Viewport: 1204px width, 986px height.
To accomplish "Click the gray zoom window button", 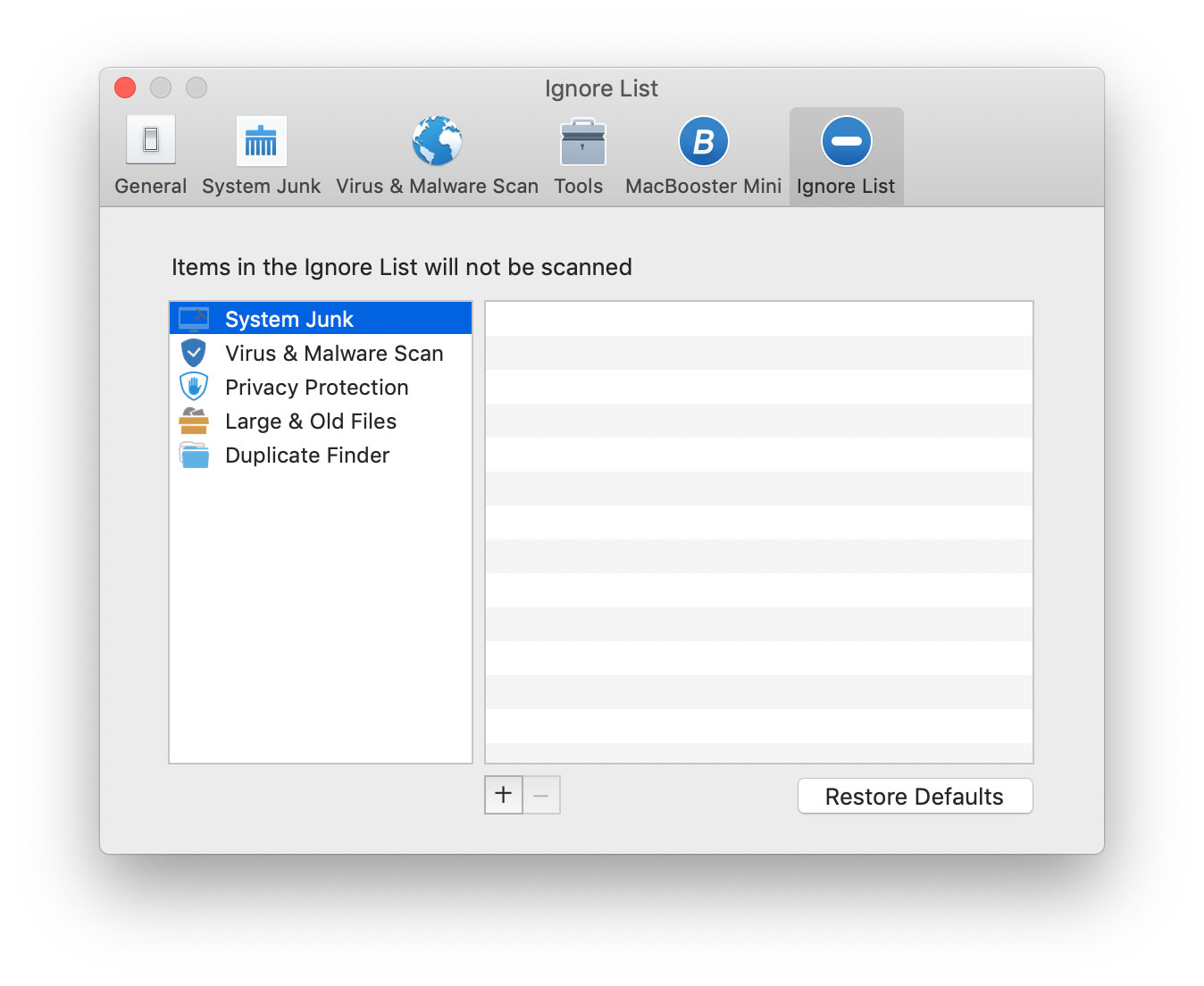I will (x=196, y=88).
